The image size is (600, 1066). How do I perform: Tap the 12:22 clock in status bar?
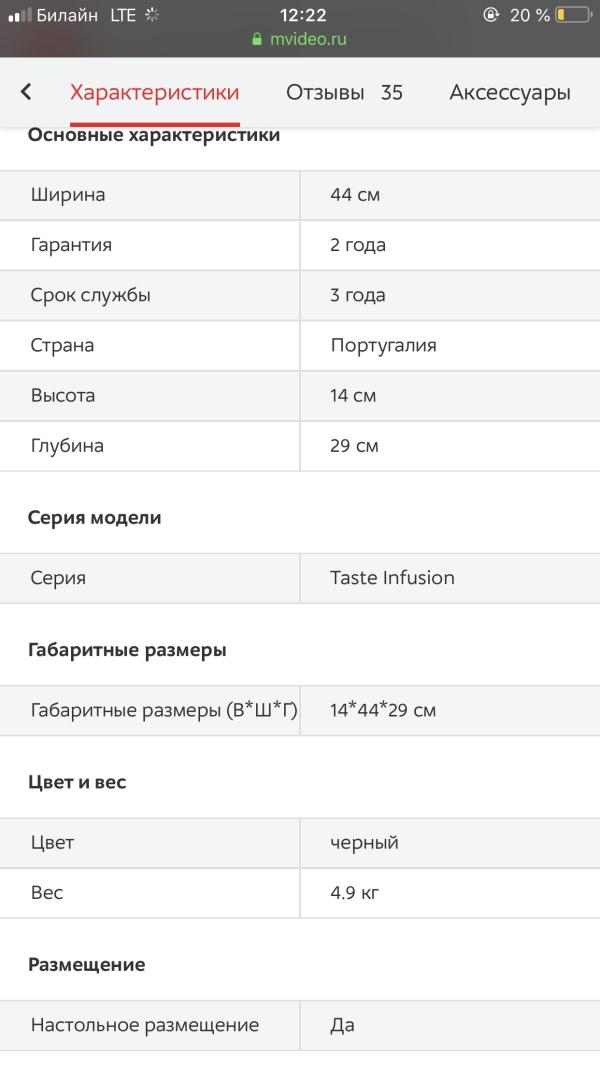click(303, 15)
